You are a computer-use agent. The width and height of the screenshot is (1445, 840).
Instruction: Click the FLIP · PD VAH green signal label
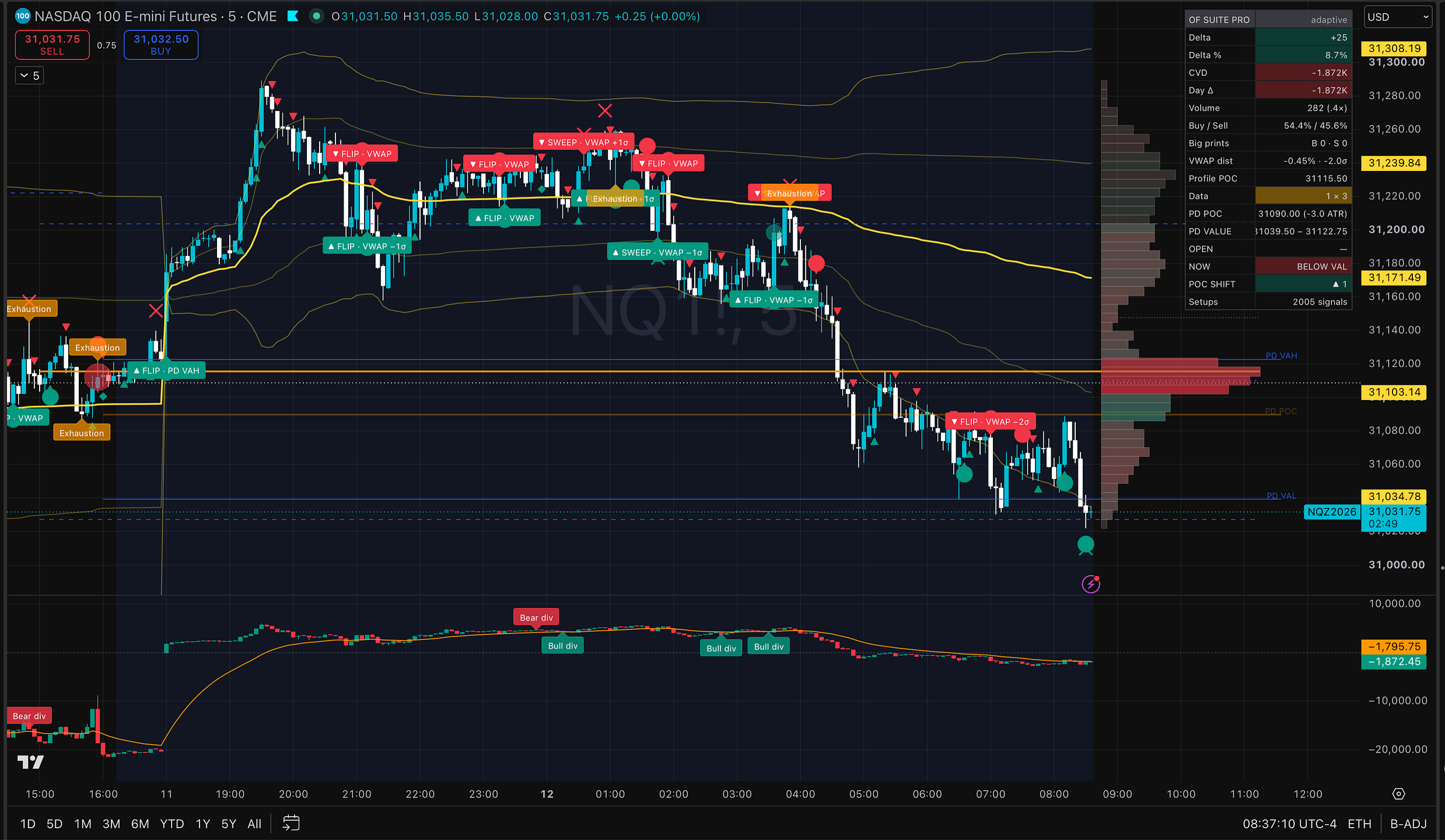click(166, 370)
